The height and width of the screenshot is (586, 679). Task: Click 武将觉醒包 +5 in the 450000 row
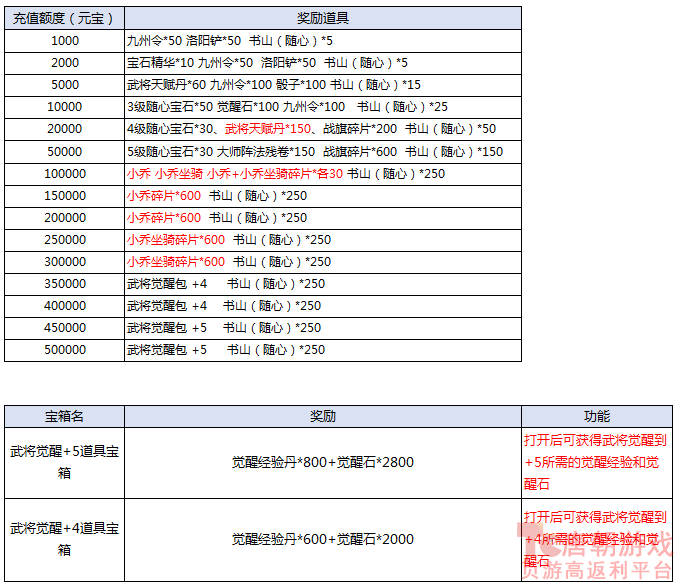[167, 328]
